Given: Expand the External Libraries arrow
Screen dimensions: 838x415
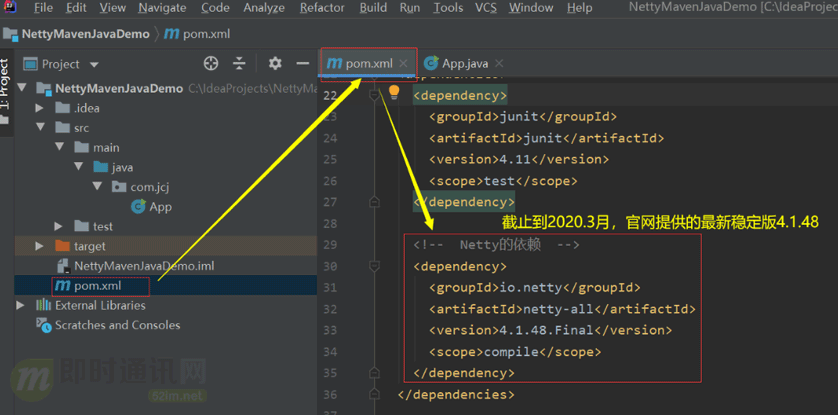Looking at the screenshot, I should (20, 306).
